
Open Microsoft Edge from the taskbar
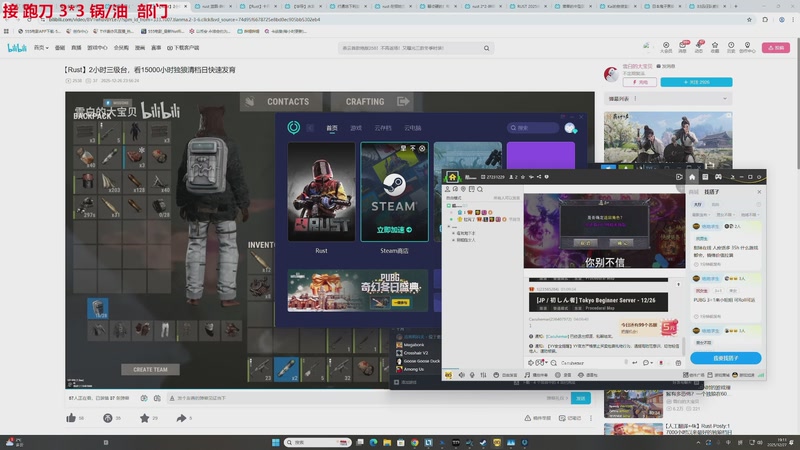[373, 442]
